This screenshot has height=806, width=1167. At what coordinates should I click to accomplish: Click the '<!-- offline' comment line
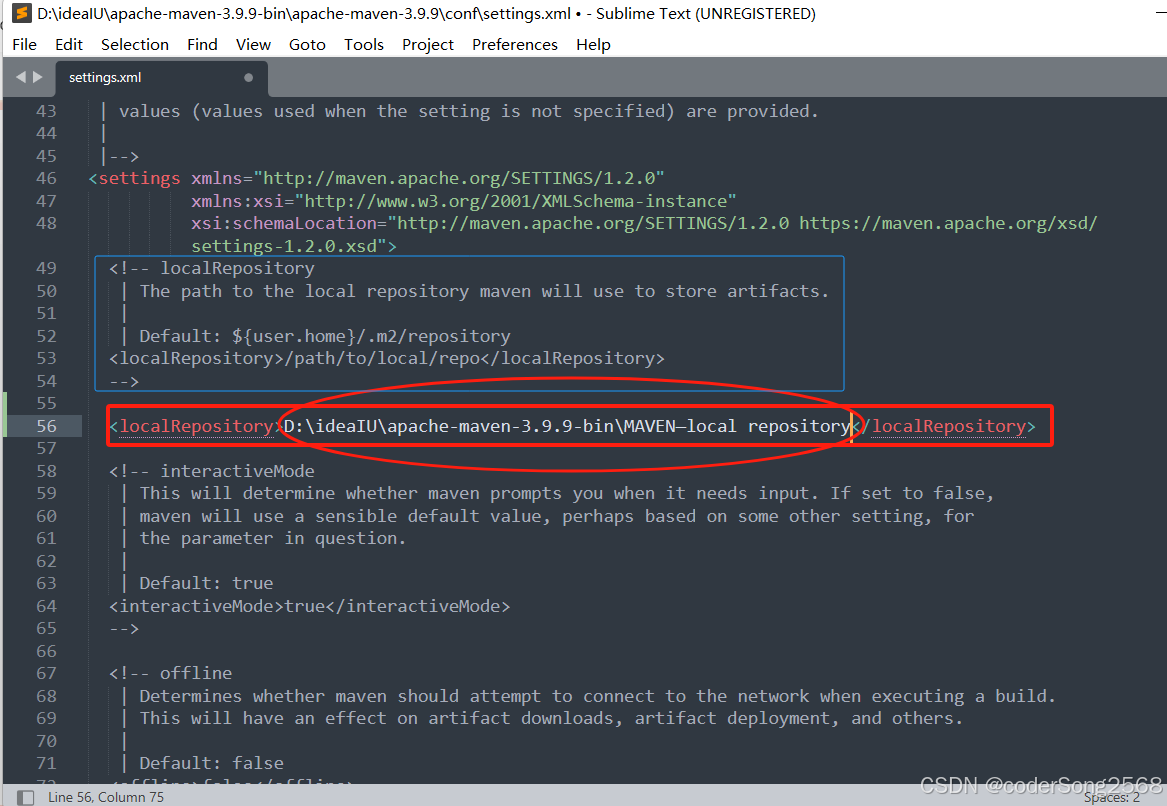click(x=170, y=674)
